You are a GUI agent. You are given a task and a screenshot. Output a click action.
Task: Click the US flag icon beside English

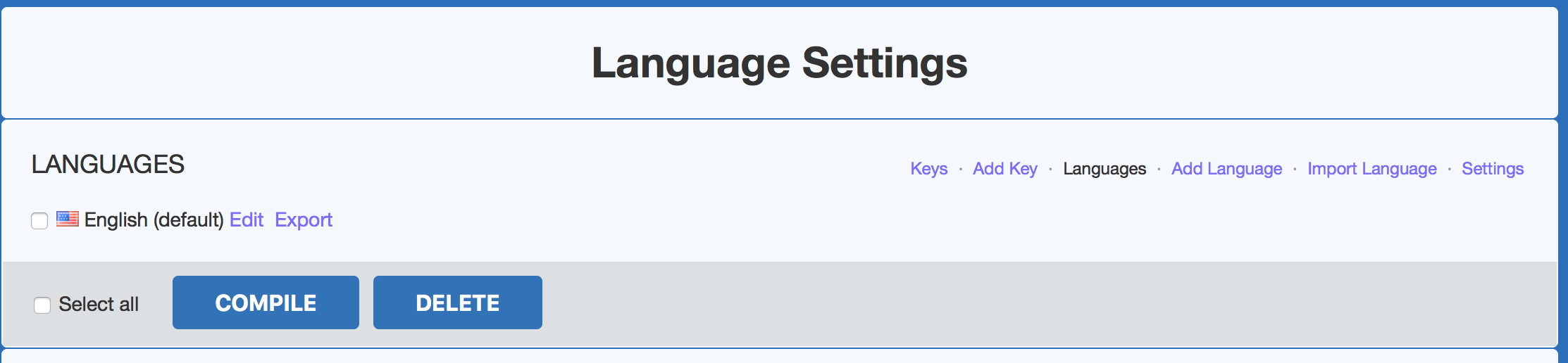coord(68,219)
